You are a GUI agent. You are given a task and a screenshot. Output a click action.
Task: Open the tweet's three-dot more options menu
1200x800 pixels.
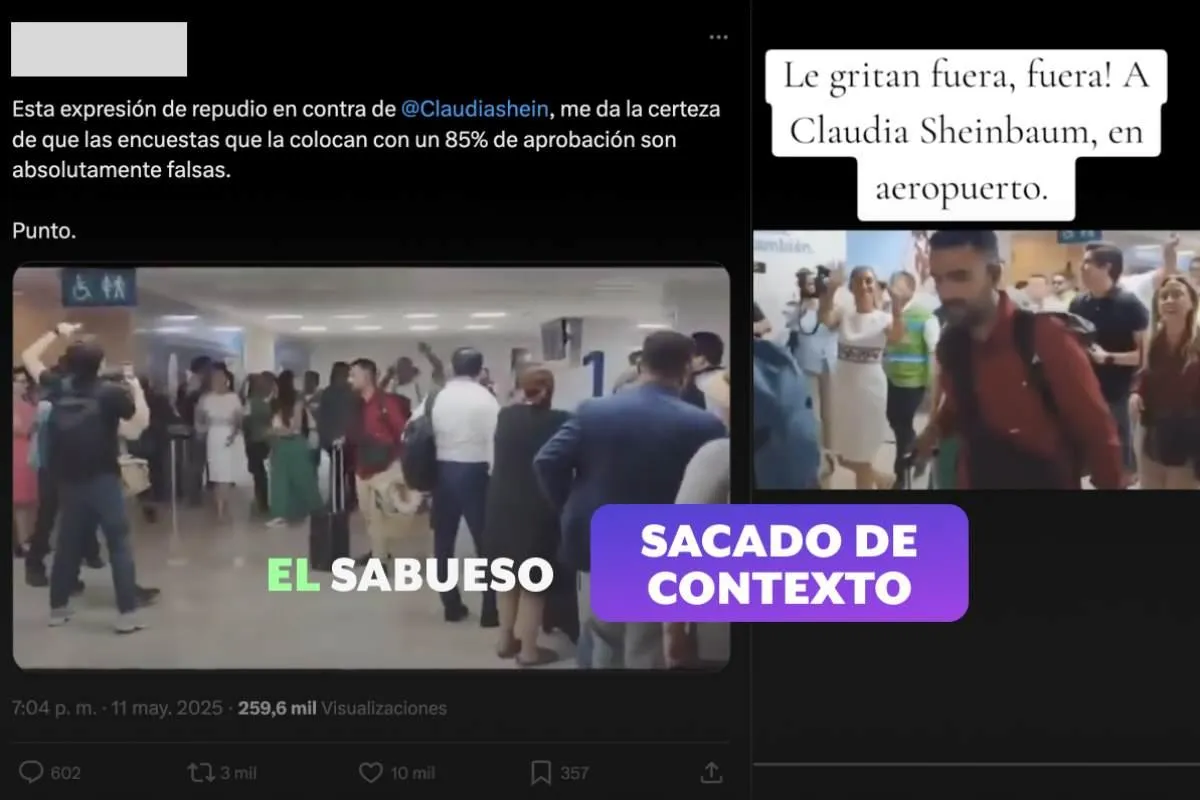718,37
